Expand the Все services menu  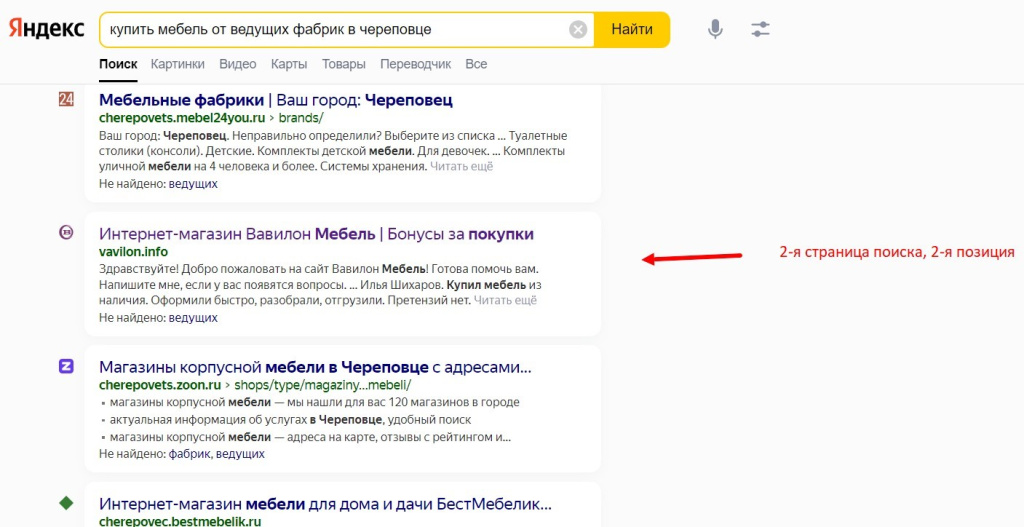[476, 64]
